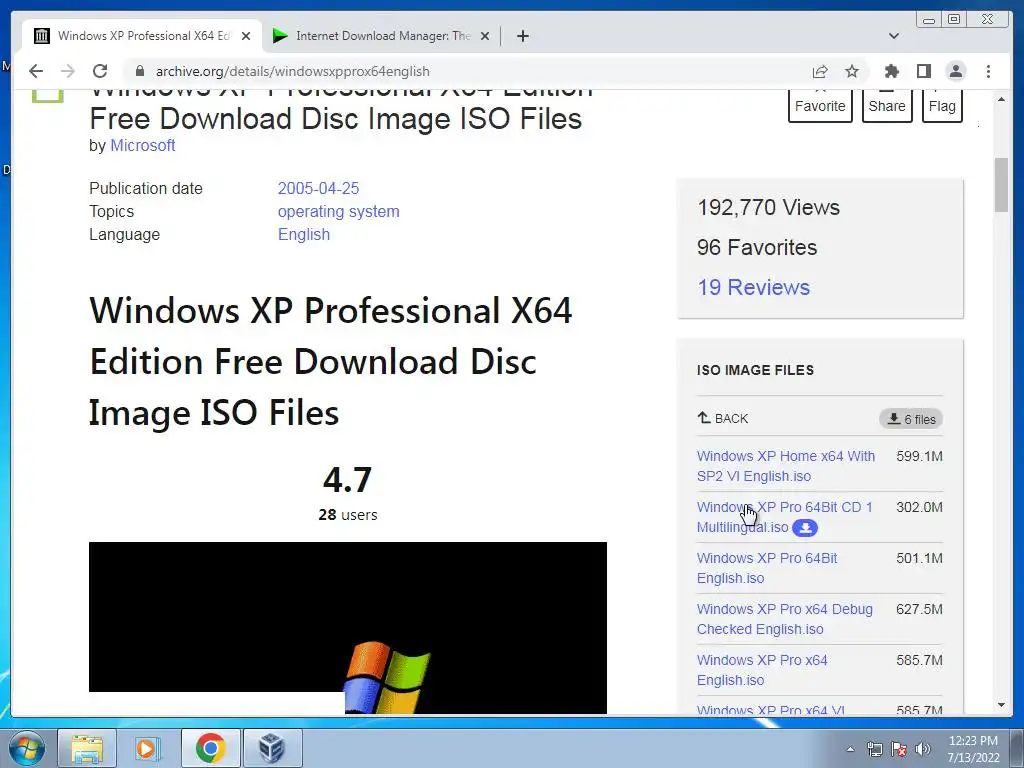Close the Internet Download Manager tab
This screenshot has height=768, width=1024.
(x=485, y=36)
